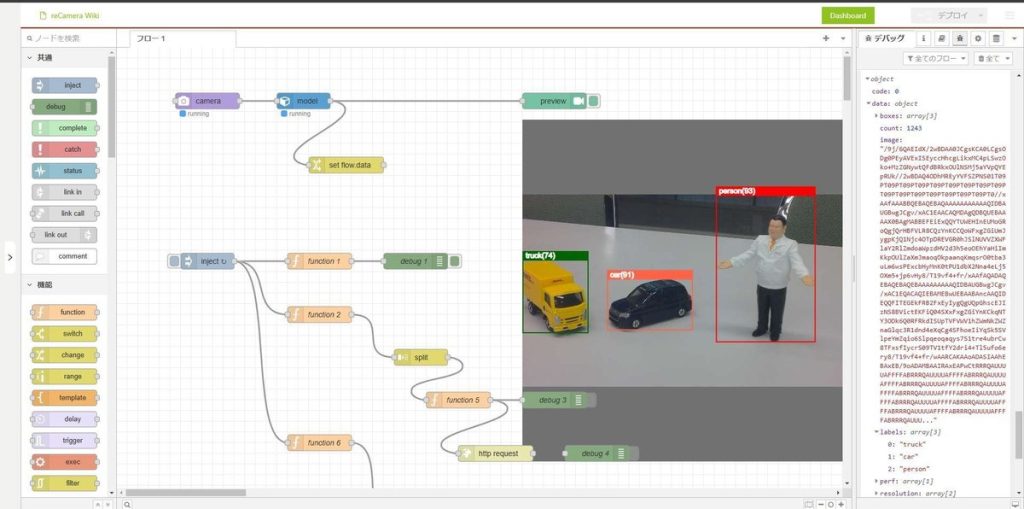Open the デバッグ sidebar tab

[x=886, y=39]
